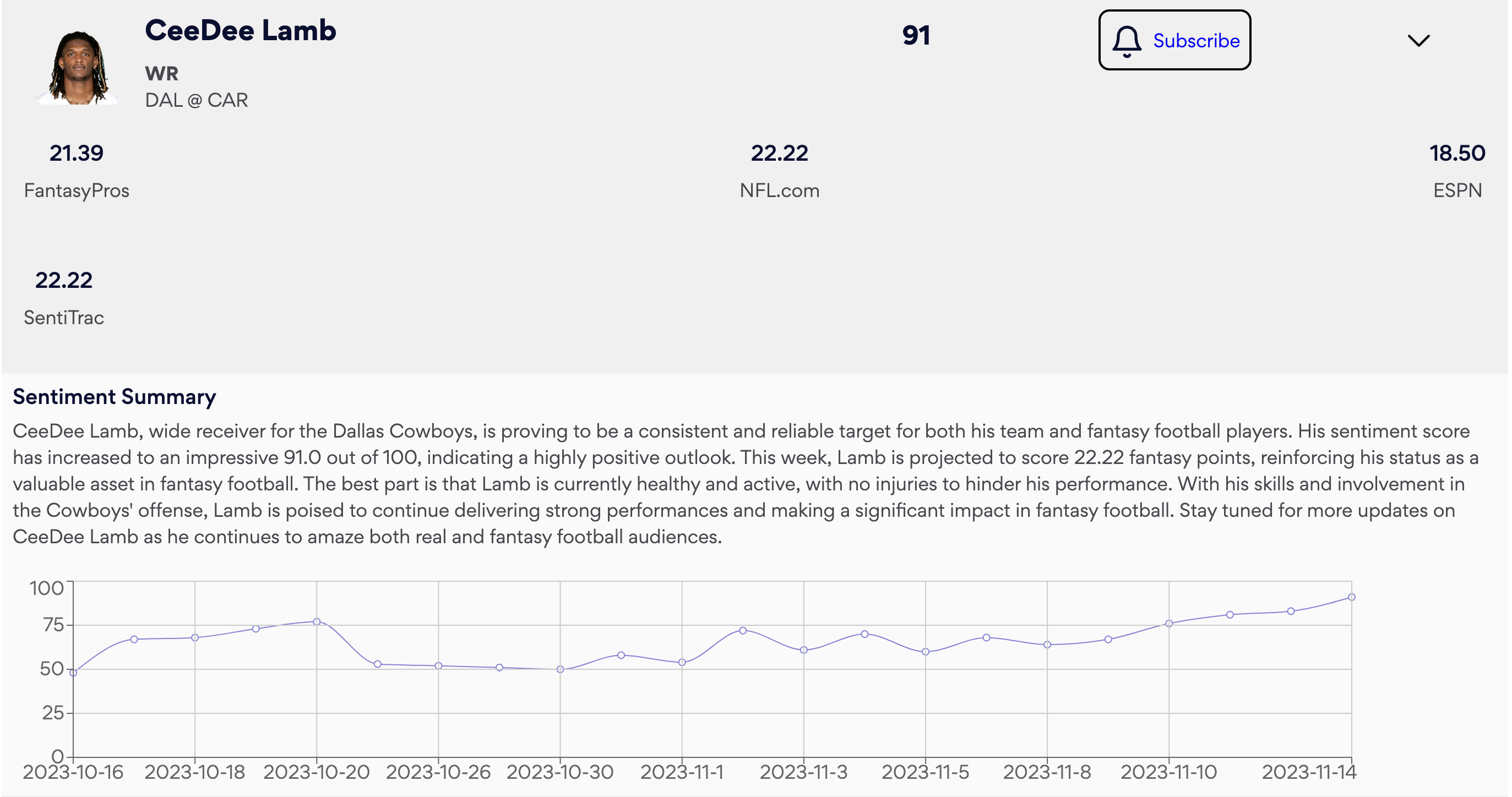Click the 91 sentiment score
Screen dimensions: 1512x797
tap(916, 35)
